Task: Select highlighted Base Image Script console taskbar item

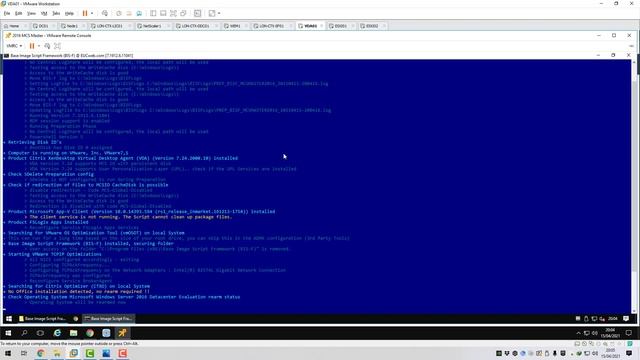Action: pyautogui.click(x=108, y=318)
